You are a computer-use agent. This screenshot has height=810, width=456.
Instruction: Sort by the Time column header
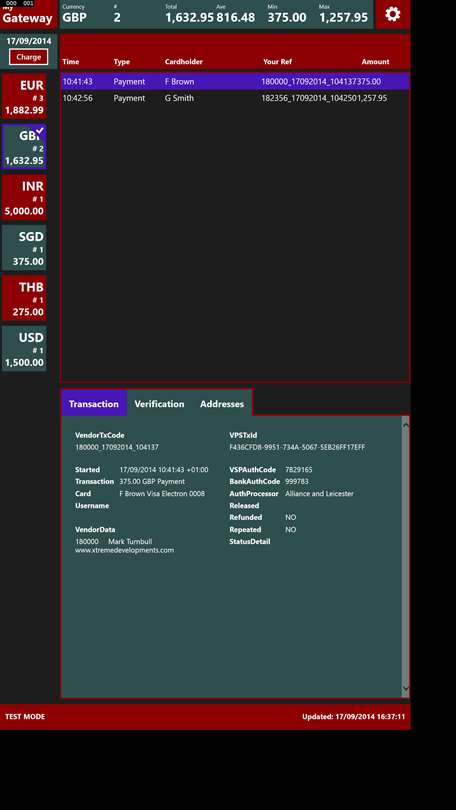71,61
